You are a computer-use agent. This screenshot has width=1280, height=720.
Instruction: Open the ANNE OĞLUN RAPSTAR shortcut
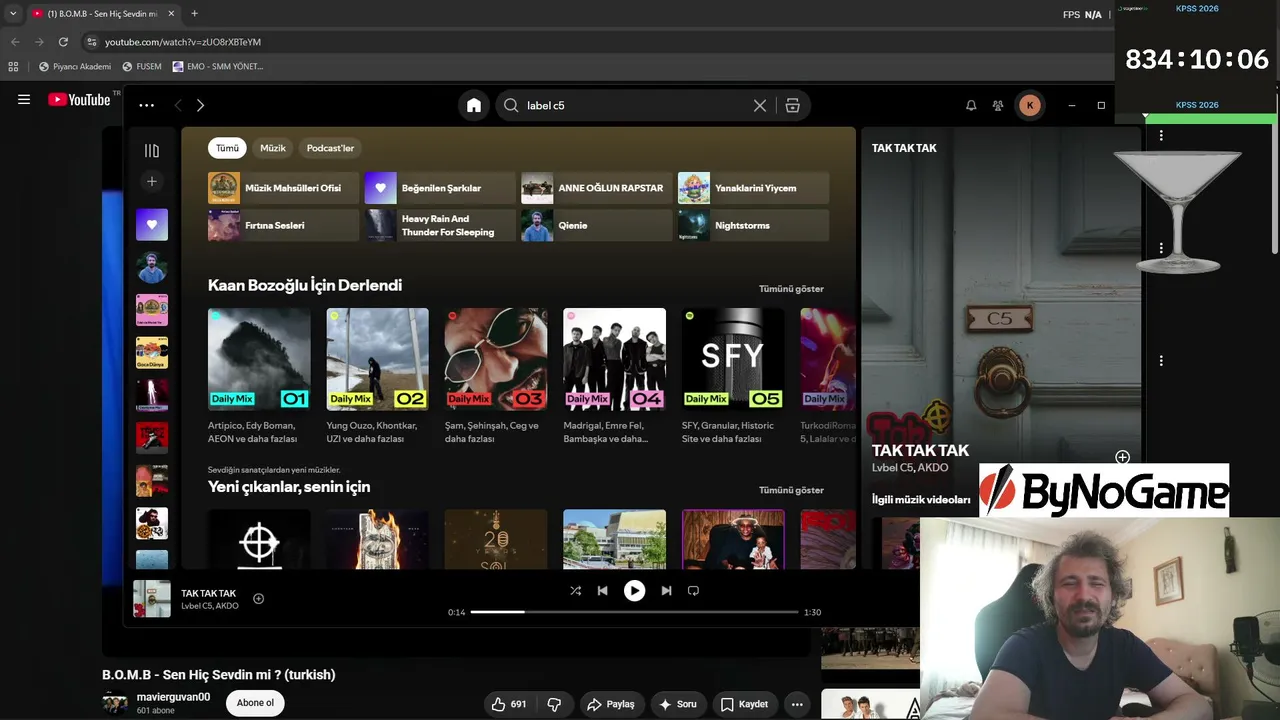tap(597, 188)
